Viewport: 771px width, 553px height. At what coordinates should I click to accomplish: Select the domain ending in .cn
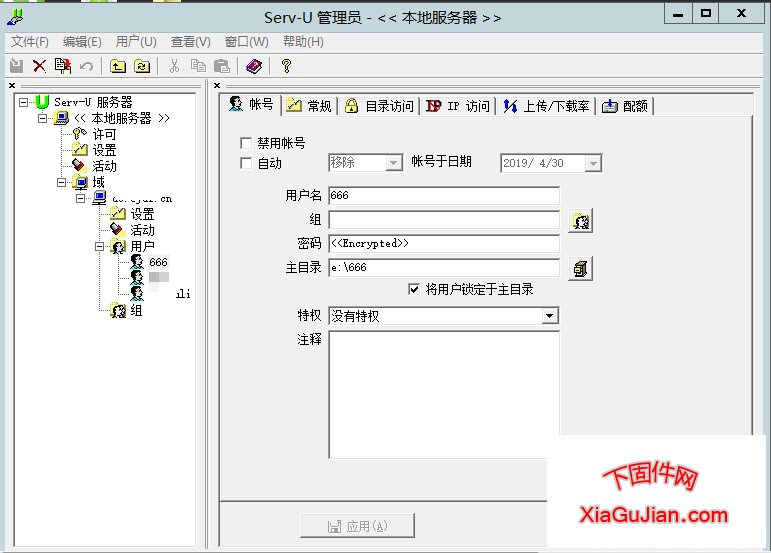click(142, 198)
